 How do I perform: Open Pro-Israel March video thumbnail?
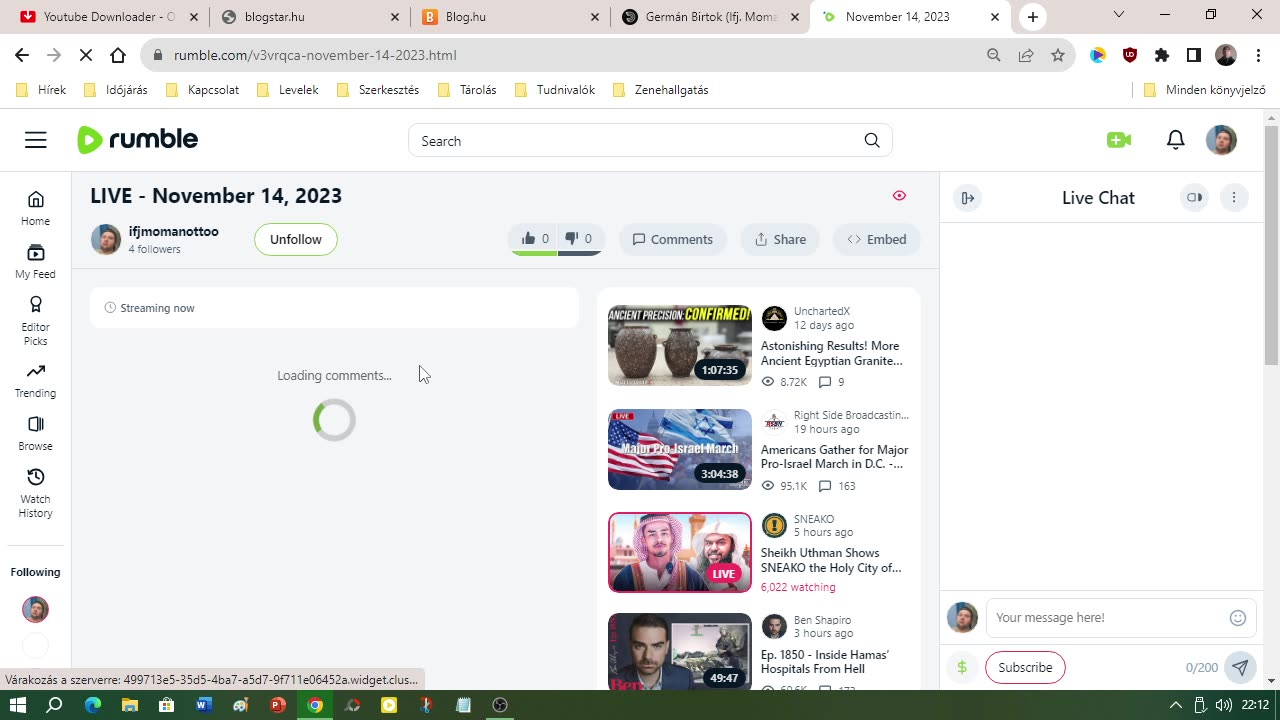point(680,449)
